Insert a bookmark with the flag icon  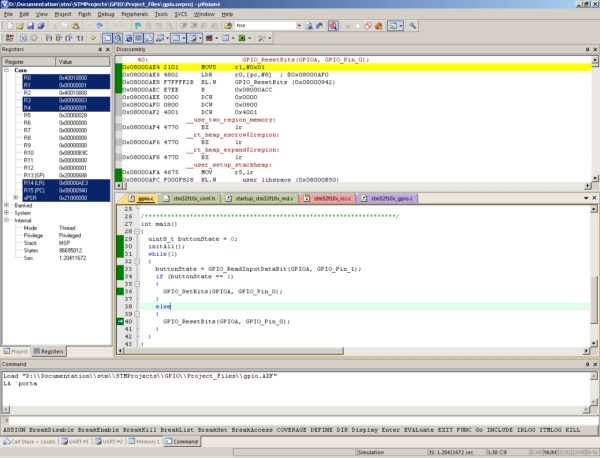pos(138,26)
